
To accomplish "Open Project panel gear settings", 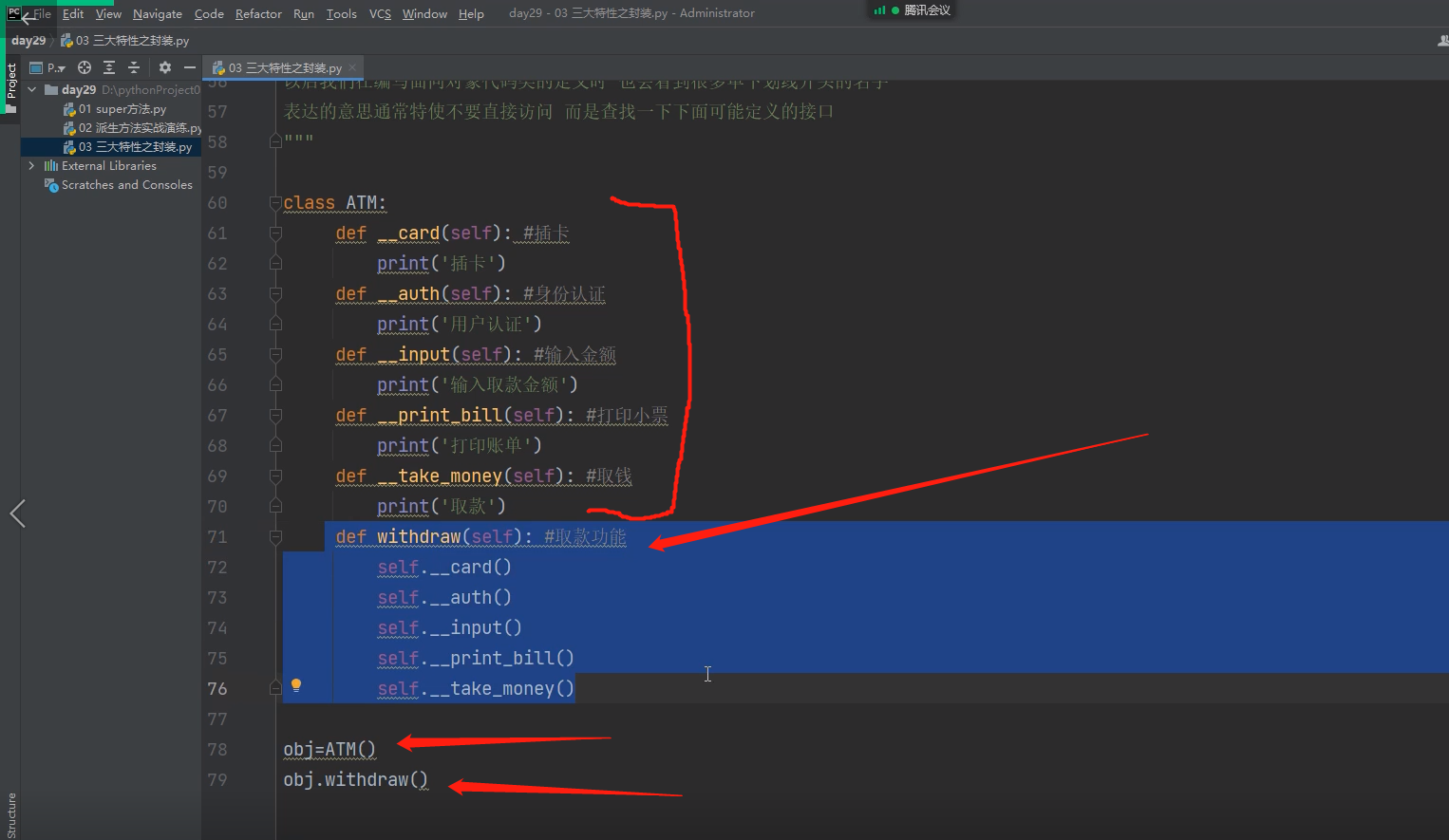I will [165, 67].
